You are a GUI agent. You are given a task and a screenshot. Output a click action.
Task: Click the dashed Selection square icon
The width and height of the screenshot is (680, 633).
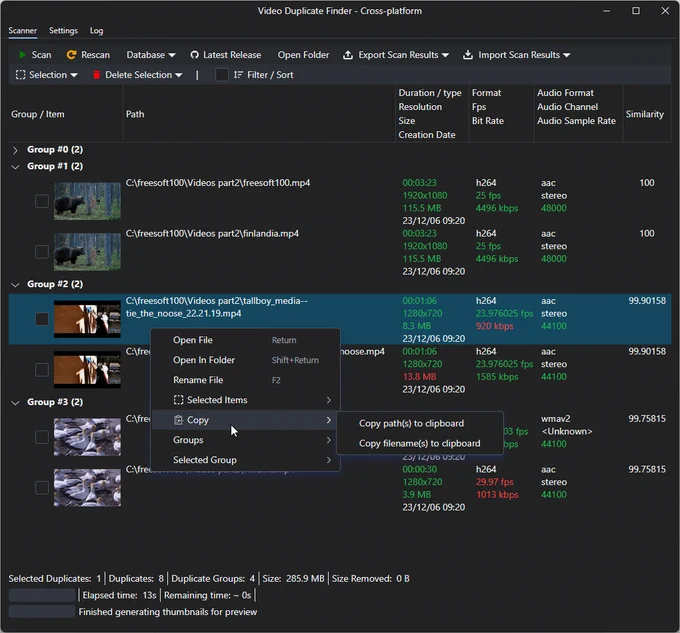pos(20,75)
